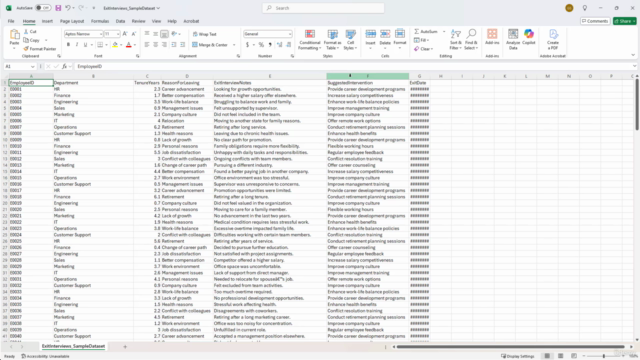640x360 pixels.
Task: Click the Paste icon in Clipboard group
Action: tap(14, 35)
